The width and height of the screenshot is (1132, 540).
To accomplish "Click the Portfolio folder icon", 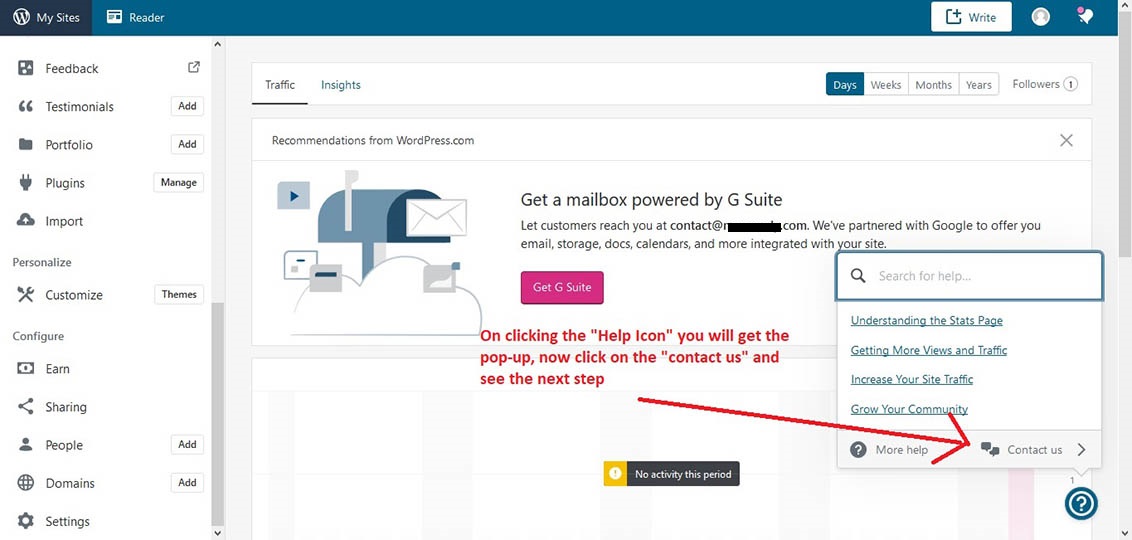I will coord(26,144).
